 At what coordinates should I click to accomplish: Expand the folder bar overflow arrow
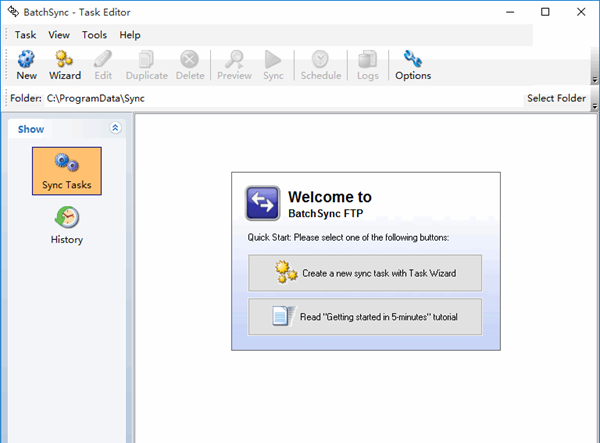(x=594, y=106)
